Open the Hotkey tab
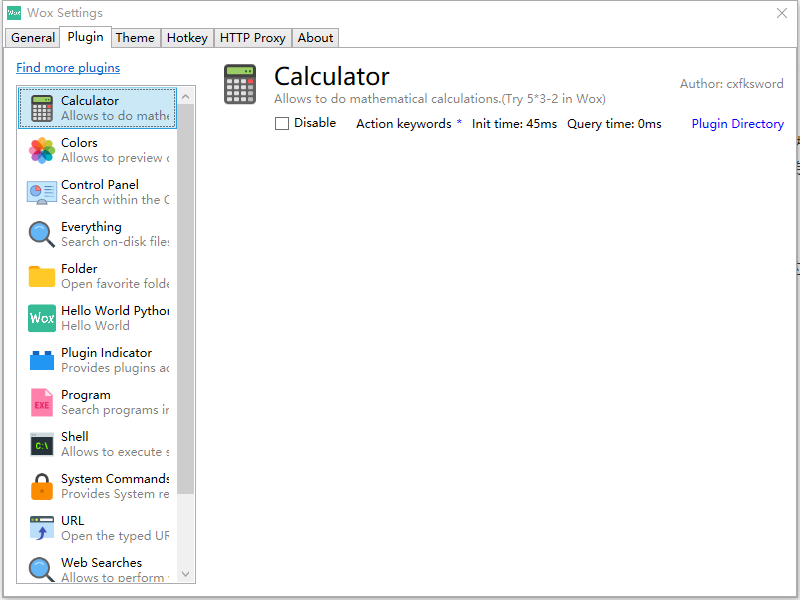This screenshot has width=800, height=600. coord(187,38)
